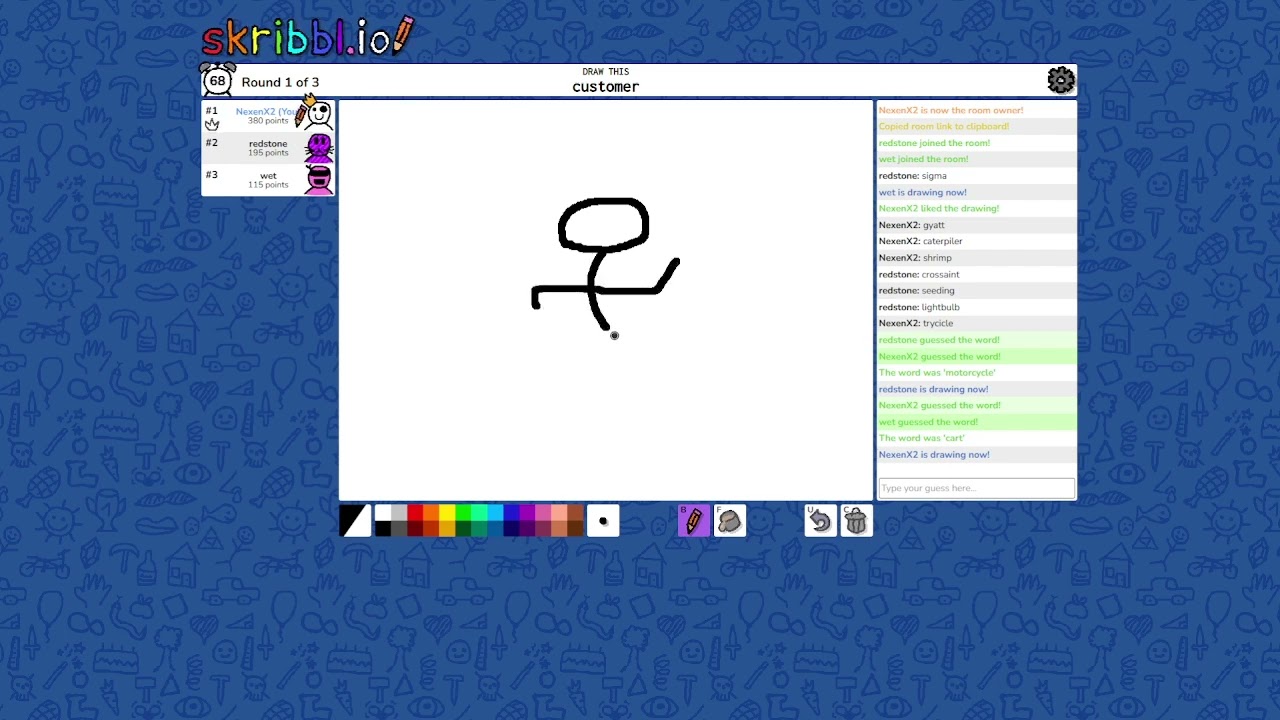
Task: Select the pencil brush tool
Action: 694,520
